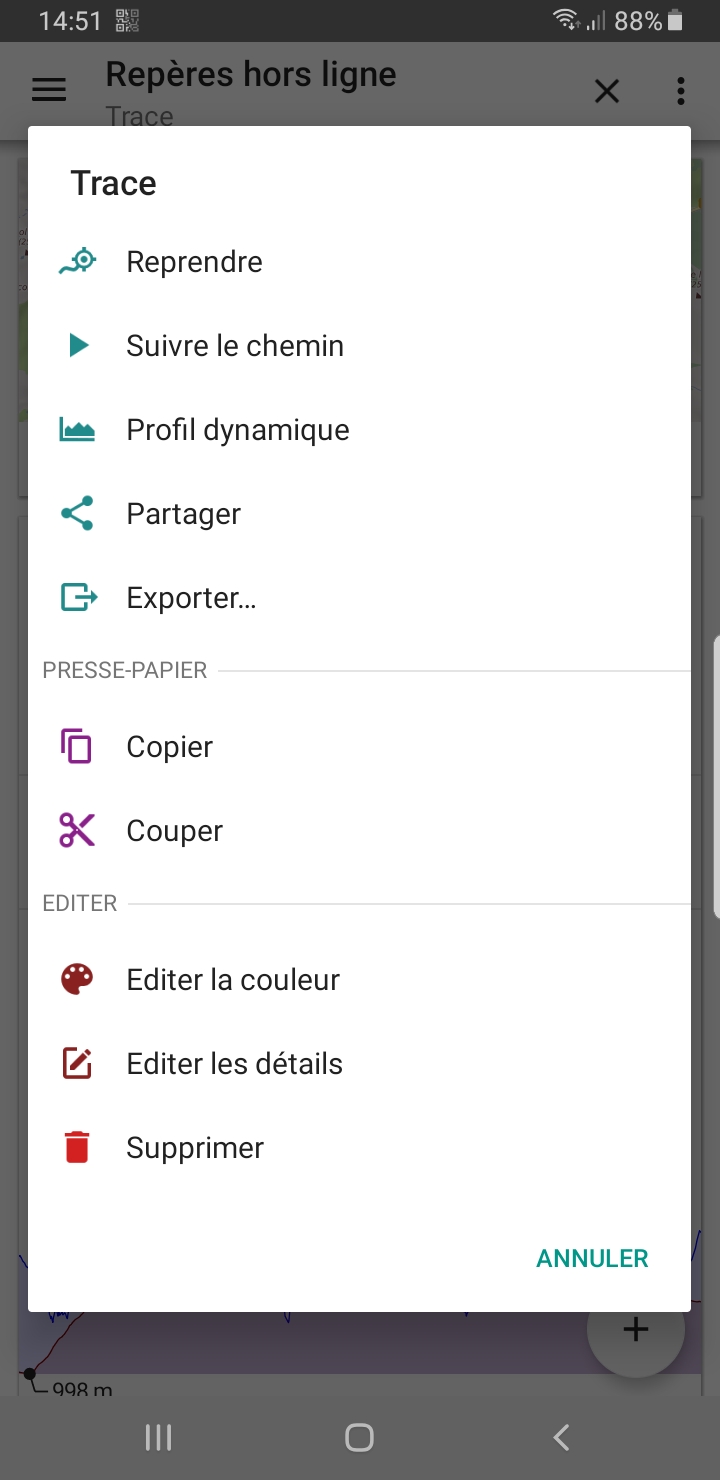Select Exporter… menu entry
Viewport: 720px width, 1480px height.
(191, 598)
